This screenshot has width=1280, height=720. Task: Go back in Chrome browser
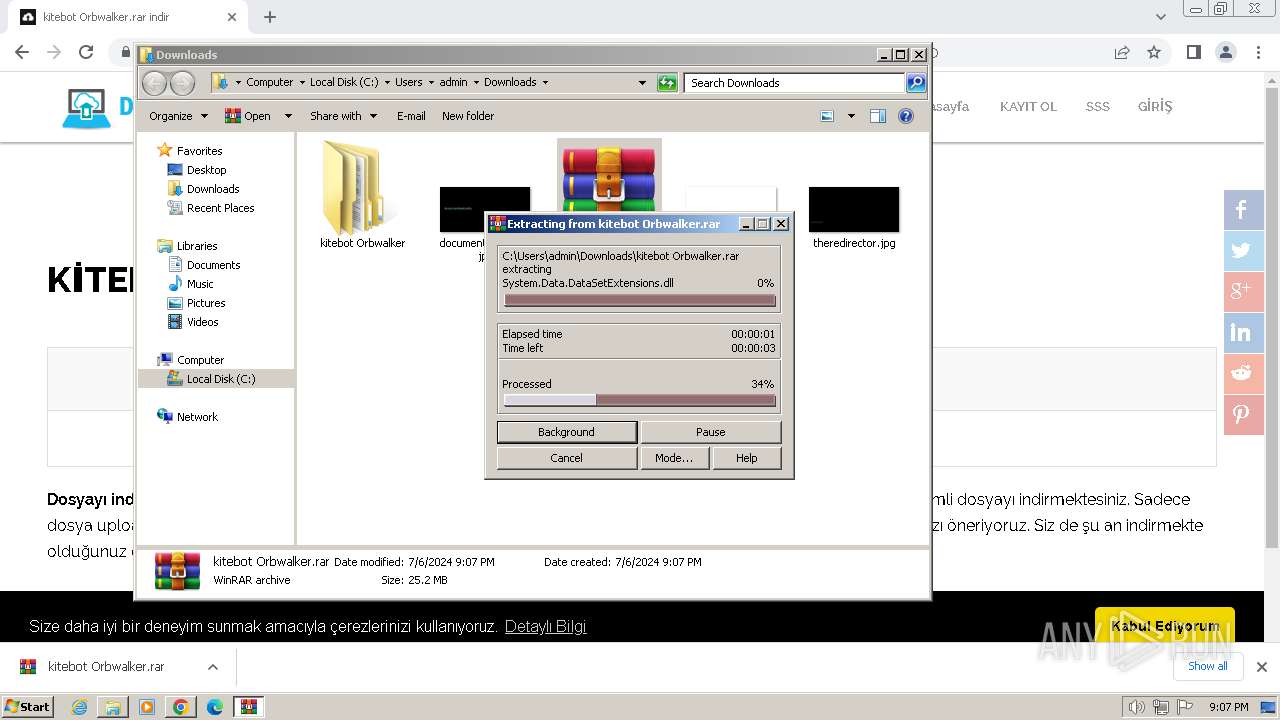pyautogui.click(x=22, y=52)
